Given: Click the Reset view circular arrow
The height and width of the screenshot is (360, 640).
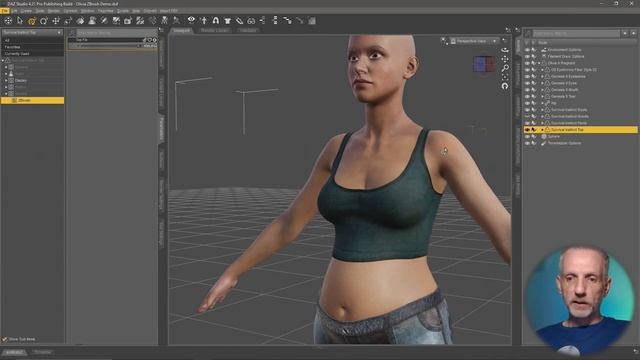Looking at the screenshot, I should (x=505, y=86).
